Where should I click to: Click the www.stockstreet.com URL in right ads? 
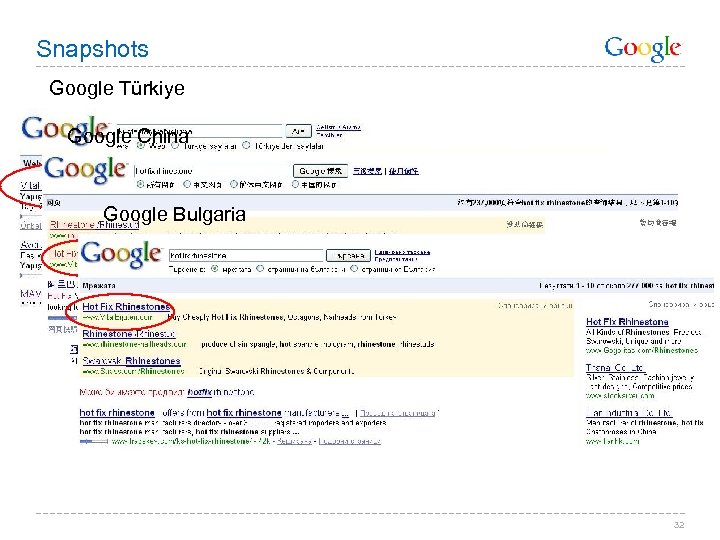pyautogui.click(x=620, y=395)
